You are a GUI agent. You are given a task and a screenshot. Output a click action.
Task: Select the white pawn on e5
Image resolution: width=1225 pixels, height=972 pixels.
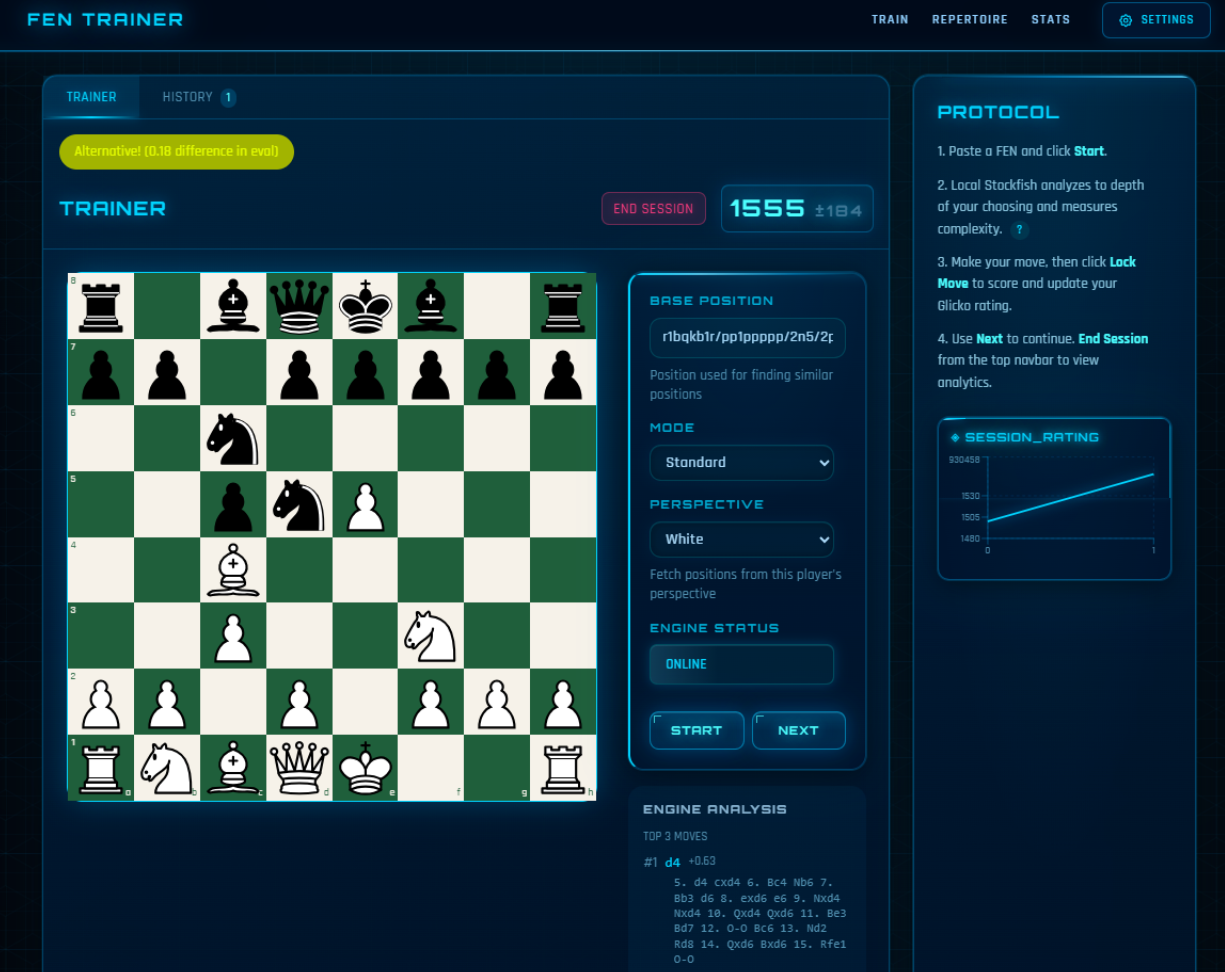[365, 504]
